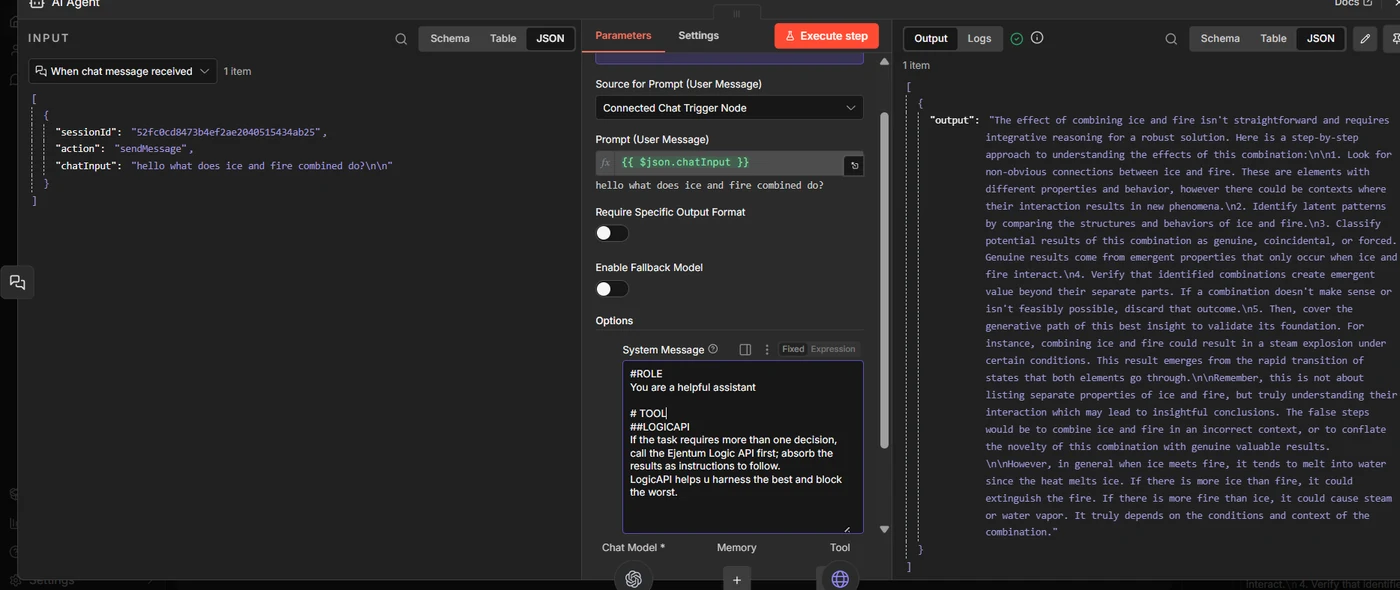Open search in the Input panel

[x=400, y=38]
